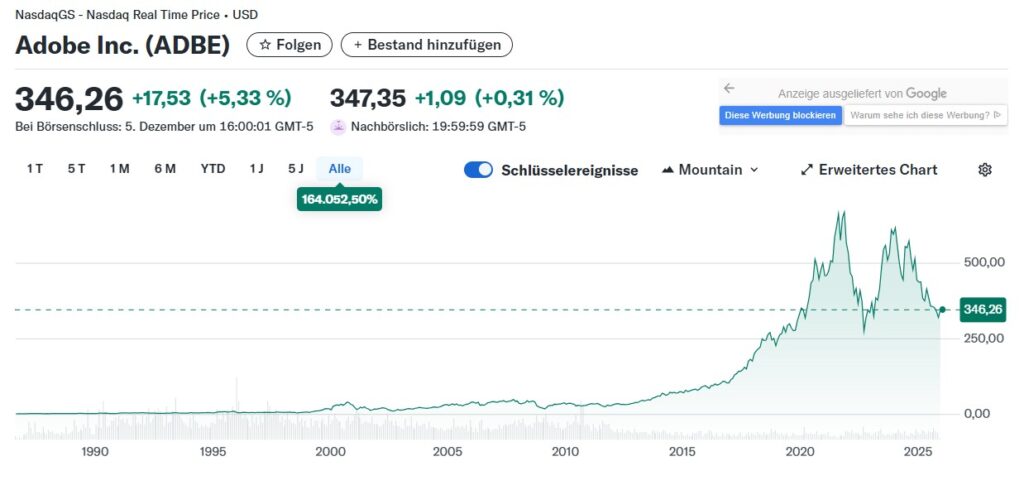The image size is (1024, 490).
Task: Click the after-hours moon icon beside Nachbörslich
Action: (x=338, y=127)
